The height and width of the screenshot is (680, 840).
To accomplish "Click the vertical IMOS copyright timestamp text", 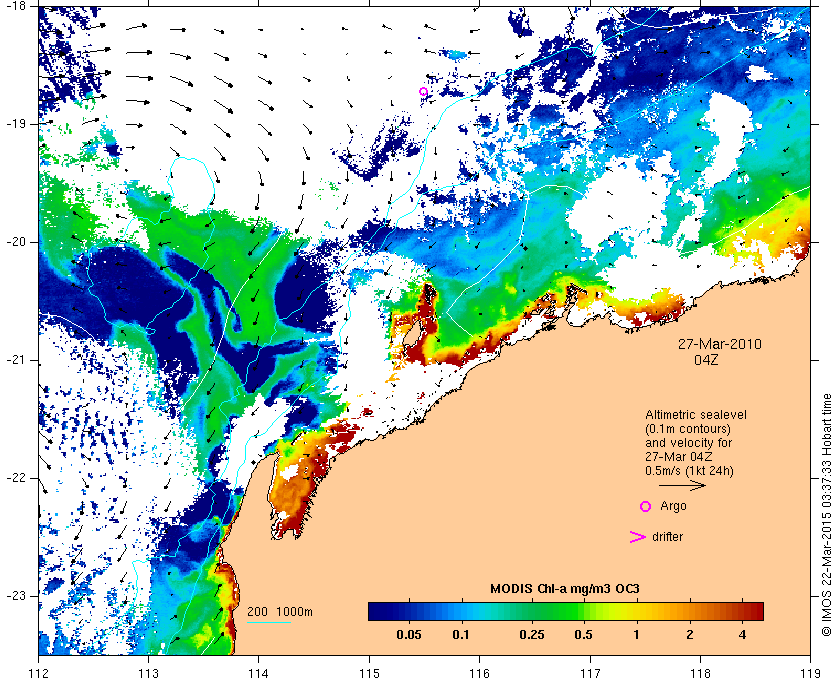I will click(x=827, y=515).
